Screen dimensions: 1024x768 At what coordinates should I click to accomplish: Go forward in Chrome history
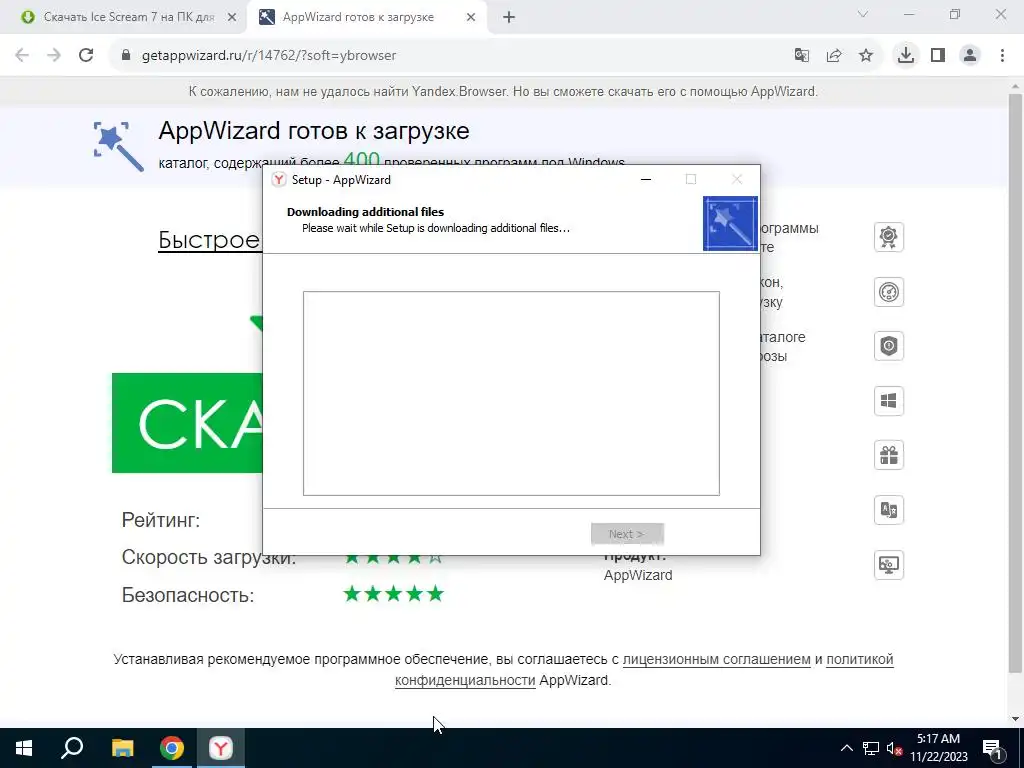54,56
